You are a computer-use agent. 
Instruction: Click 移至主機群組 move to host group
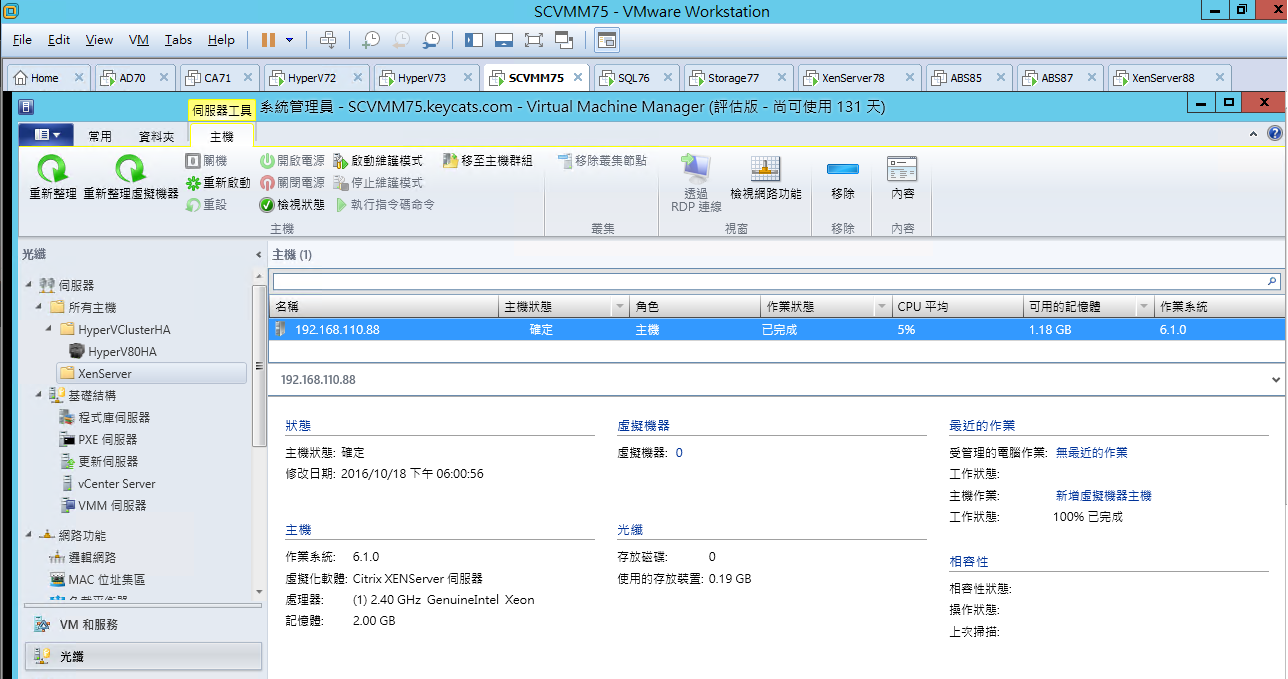point(487,161)
